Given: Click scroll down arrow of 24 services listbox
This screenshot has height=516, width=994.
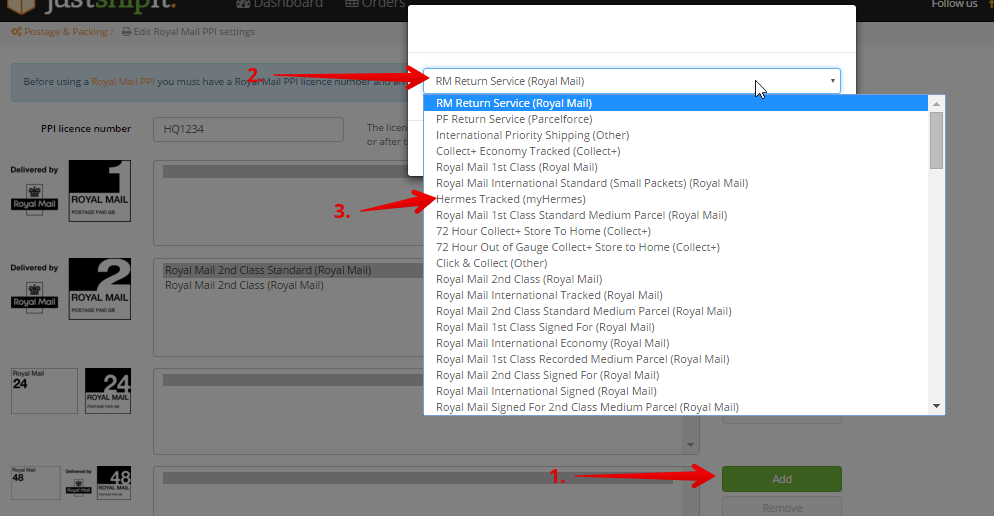Looking at the screenshot, I should pos(690,445).
